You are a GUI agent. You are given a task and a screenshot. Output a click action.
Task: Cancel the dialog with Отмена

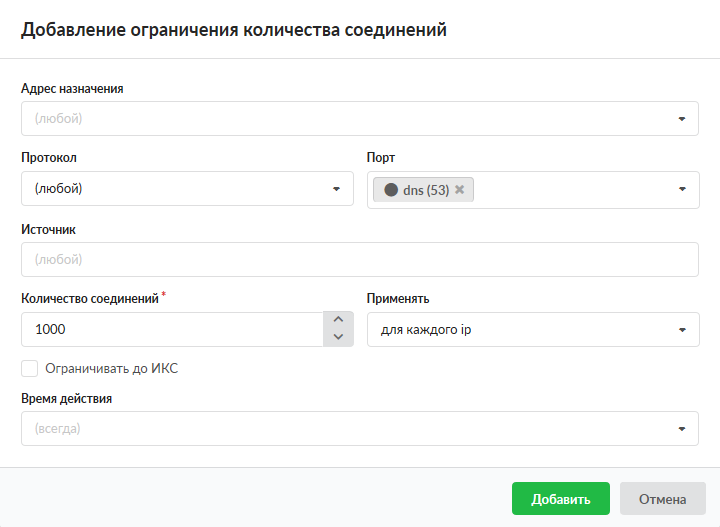[663, 499]
